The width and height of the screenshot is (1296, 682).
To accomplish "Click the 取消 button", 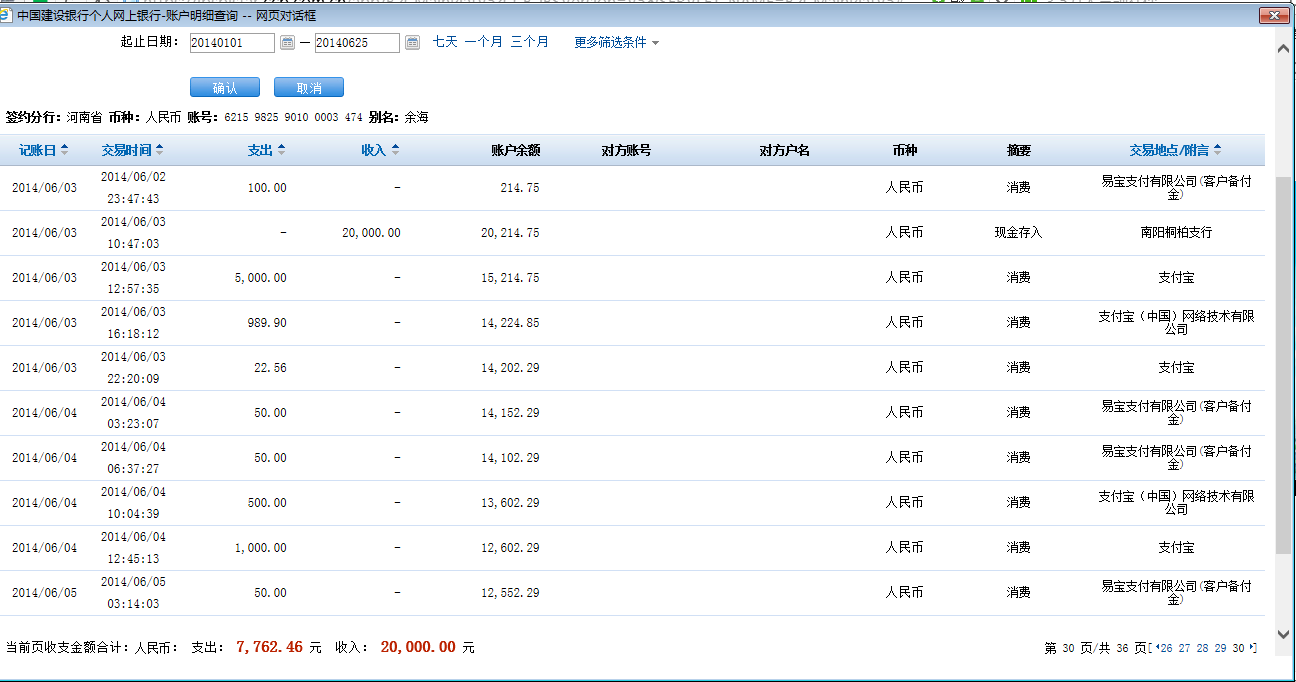I will [309, 88].
